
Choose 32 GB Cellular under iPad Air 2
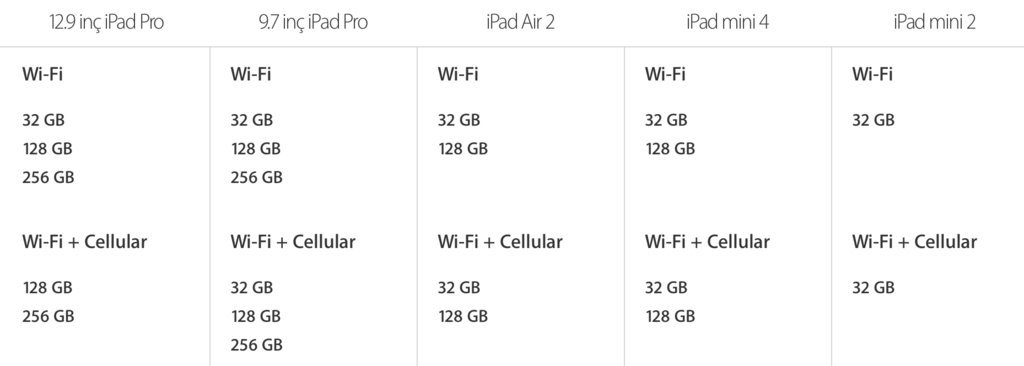458,288
